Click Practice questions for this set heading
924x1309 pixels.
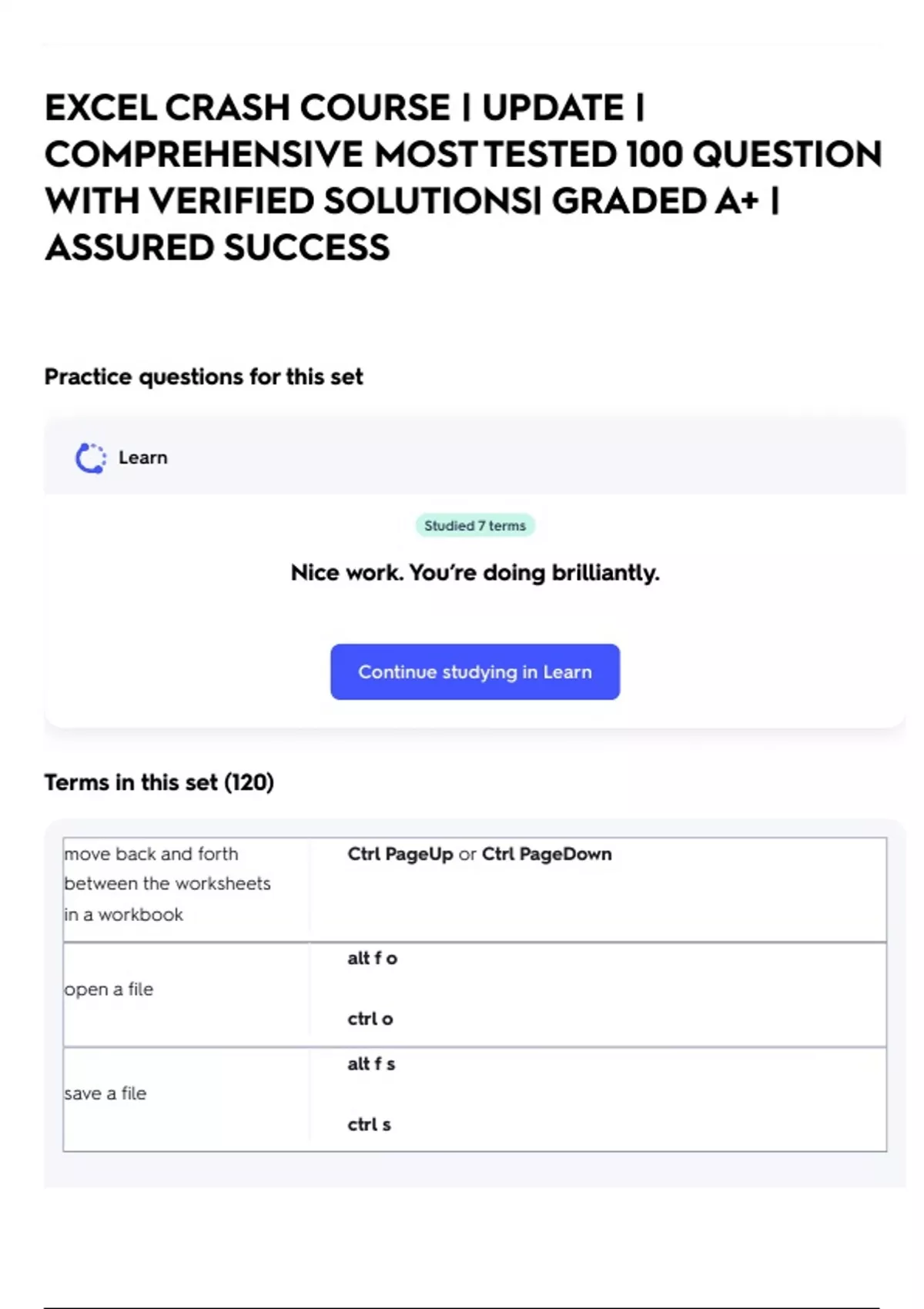[203, 377]
